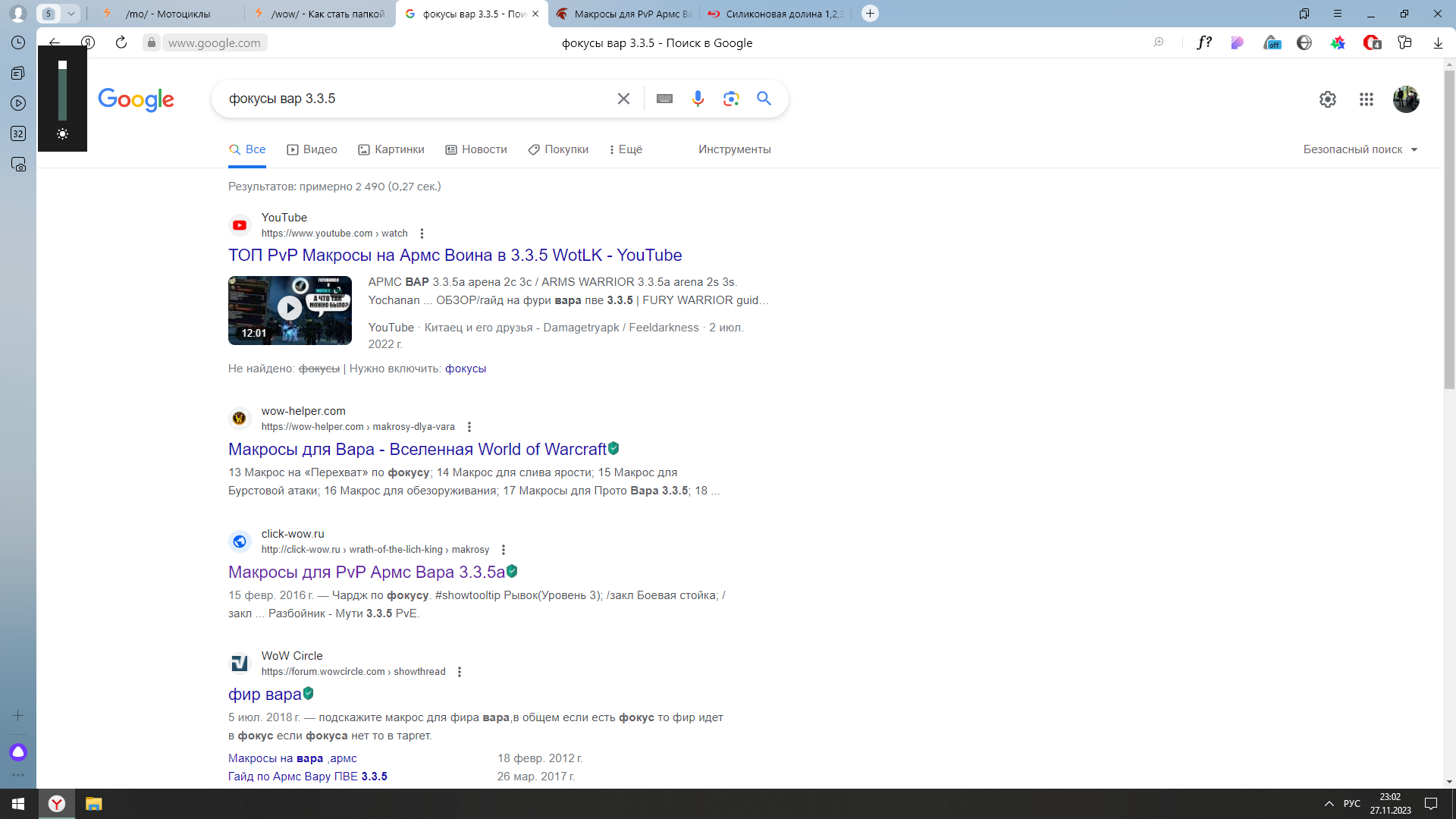Image resolution: width=1456 pixels, height=819 pixels.
Task: Select the Все results tab
Action: (x=247, y=149)
